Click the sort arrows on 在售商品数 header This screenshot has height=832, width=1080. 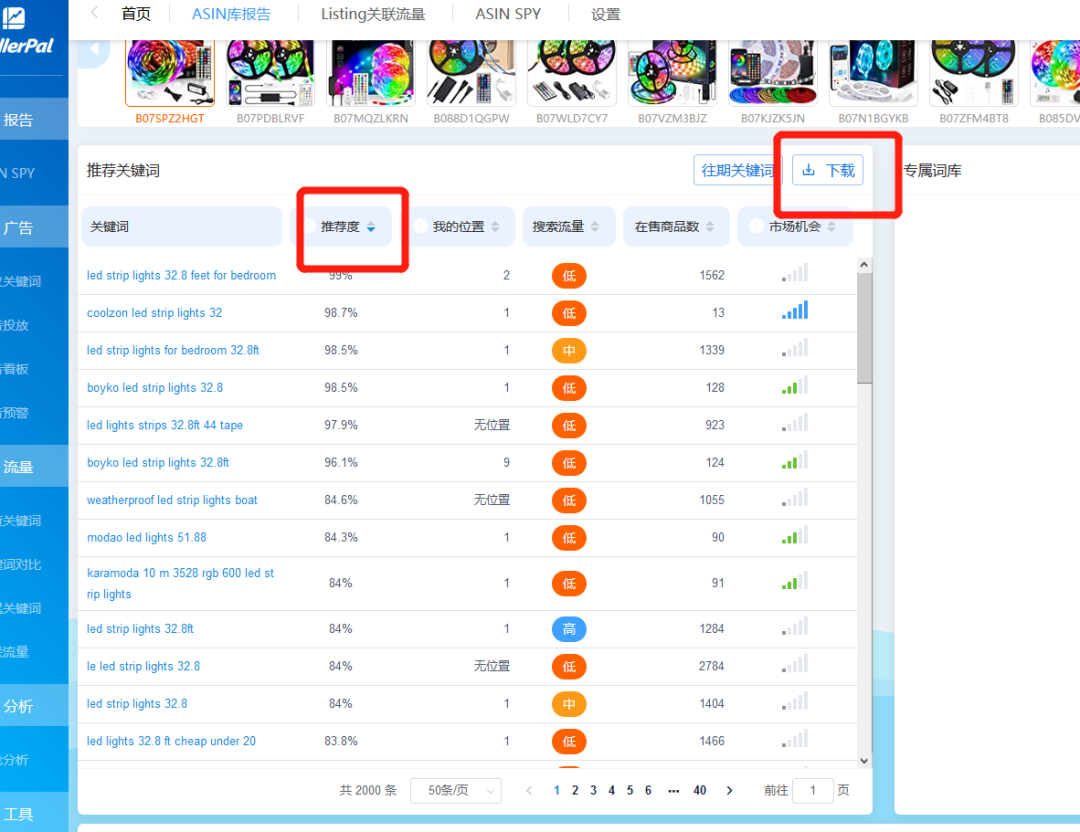click(x=712, y=227)
